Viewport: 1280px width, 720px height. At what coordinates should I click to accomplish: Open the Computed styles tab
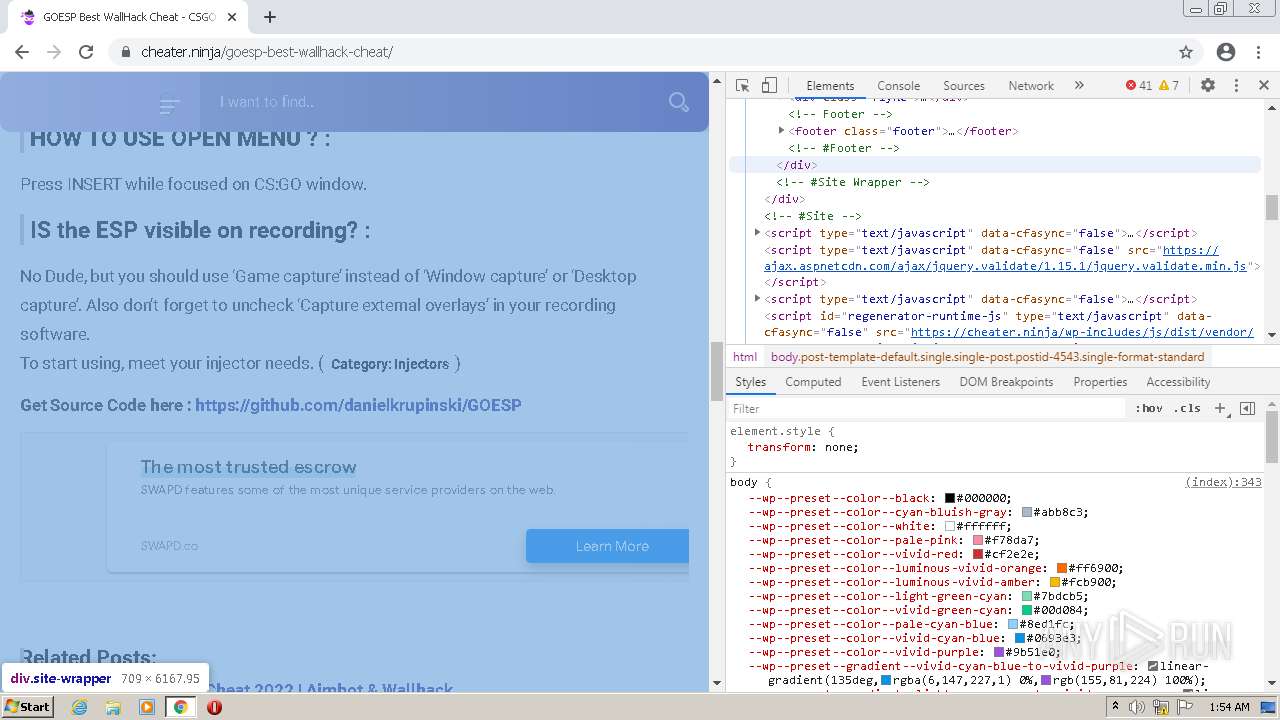click(x=813, y=382)
